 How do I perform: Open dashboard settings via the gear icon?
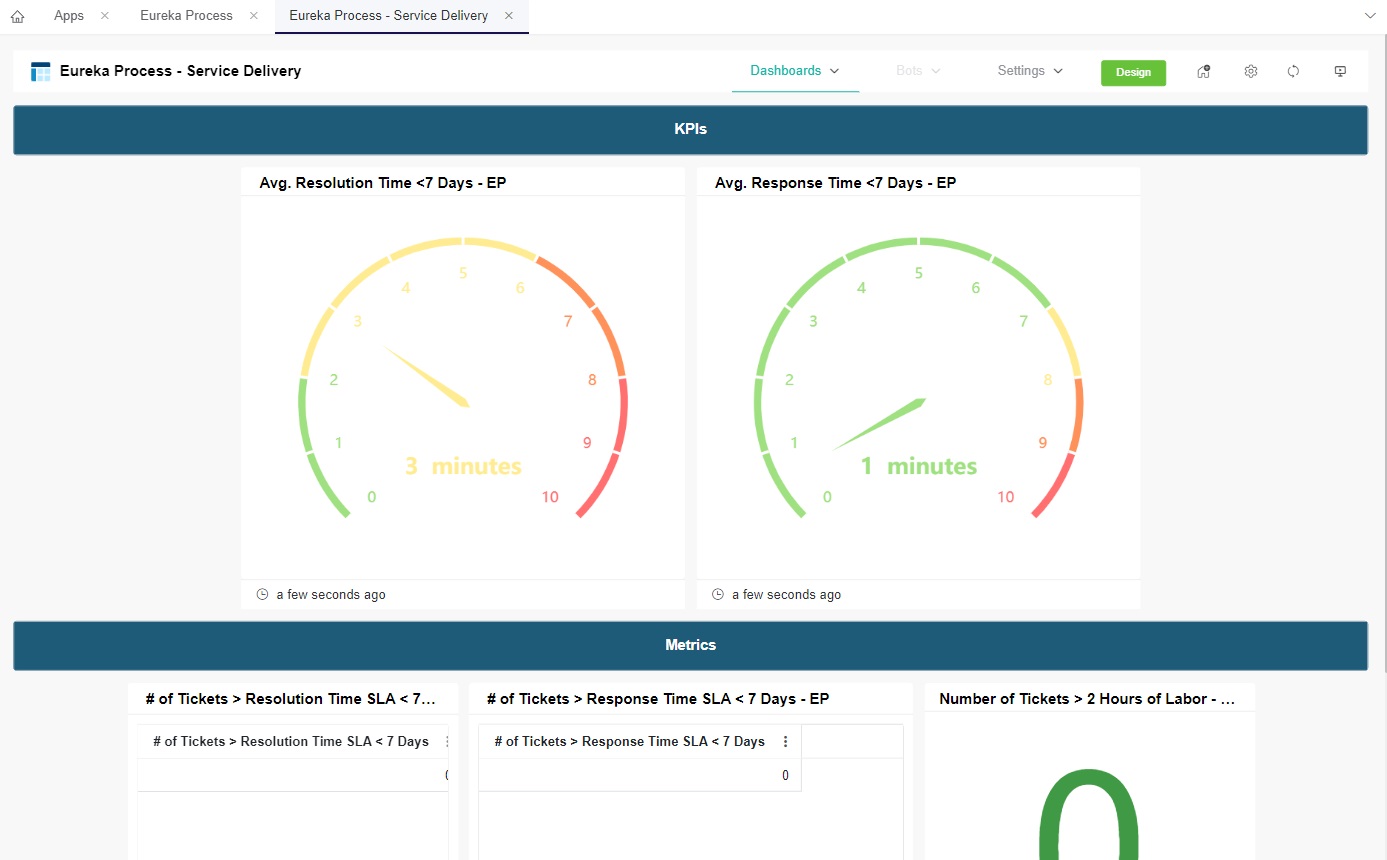1250,71
